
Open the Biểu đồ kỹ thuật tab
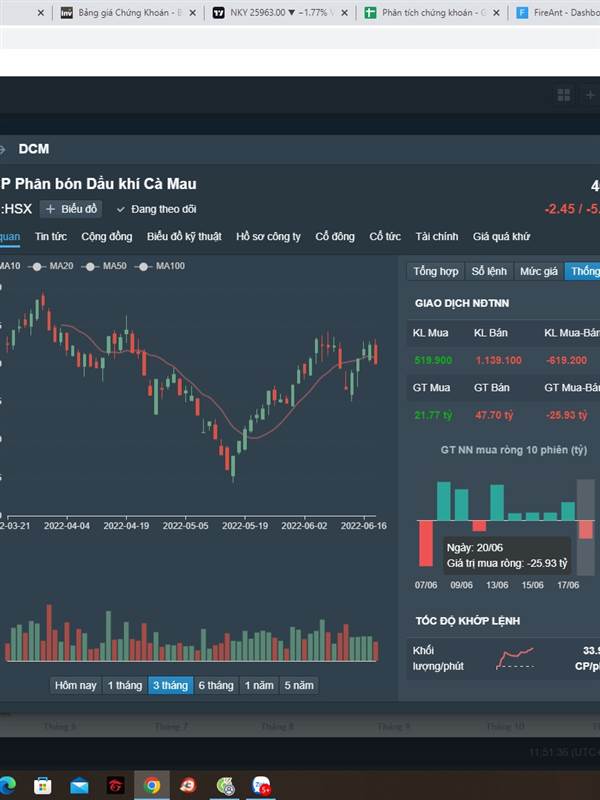184,236
